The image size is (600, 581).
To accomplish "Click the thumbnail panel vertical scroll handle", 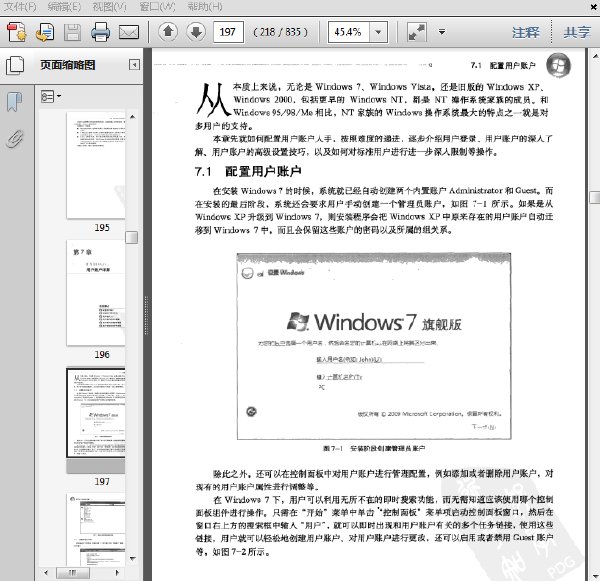I will (x=132, y=237).
